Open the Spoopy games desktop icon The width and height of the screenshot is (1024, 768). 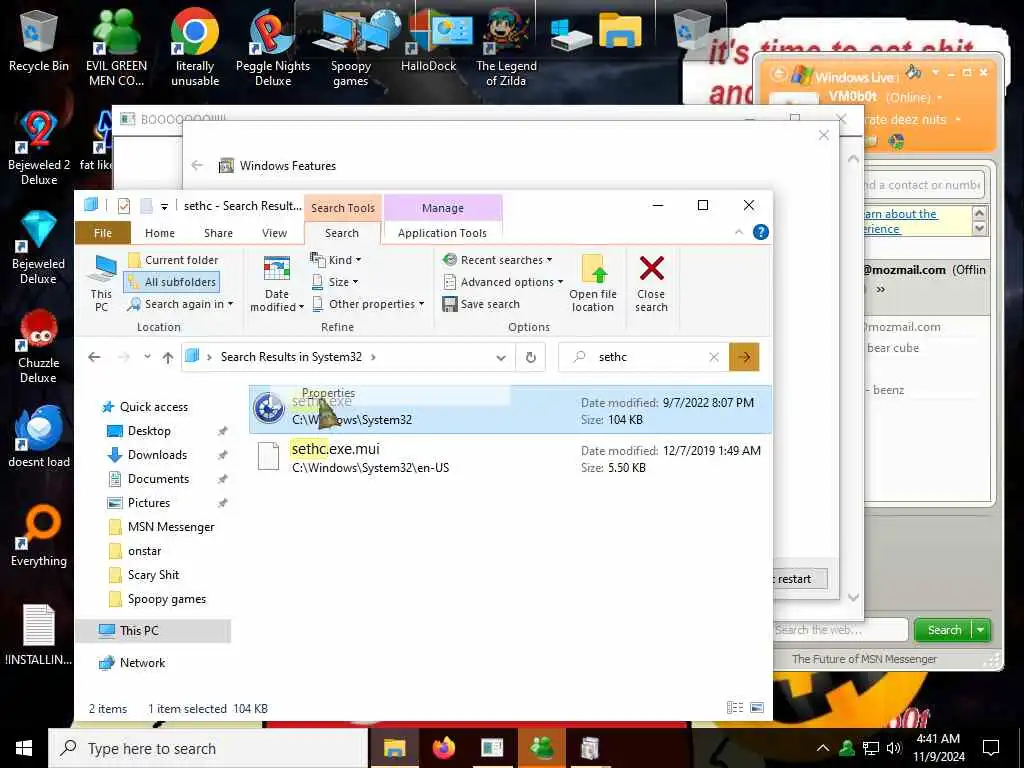(351, 47)
